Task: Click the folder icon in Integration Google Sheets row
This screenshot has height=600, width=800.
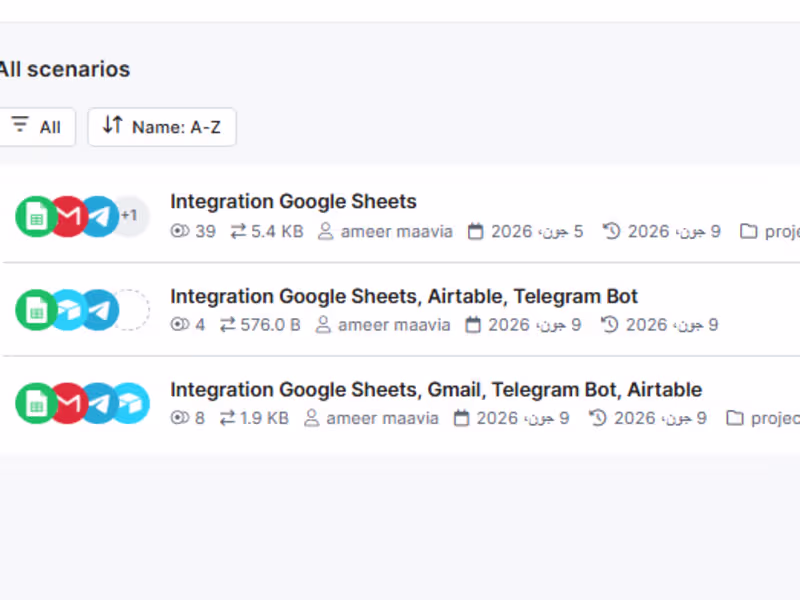Action: 748,231
